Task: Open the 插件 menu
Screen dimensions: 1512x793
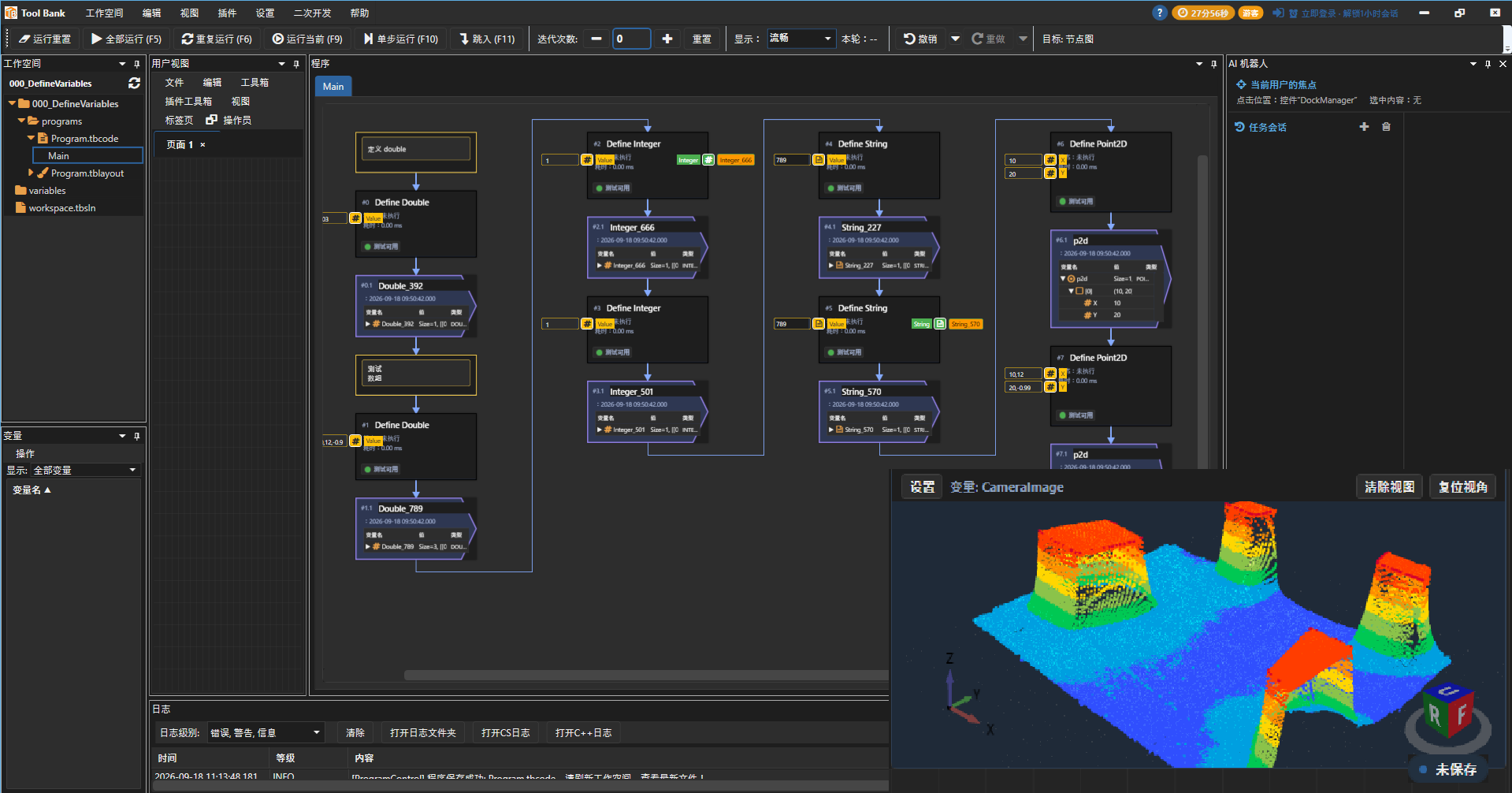Action: (227, 13)
